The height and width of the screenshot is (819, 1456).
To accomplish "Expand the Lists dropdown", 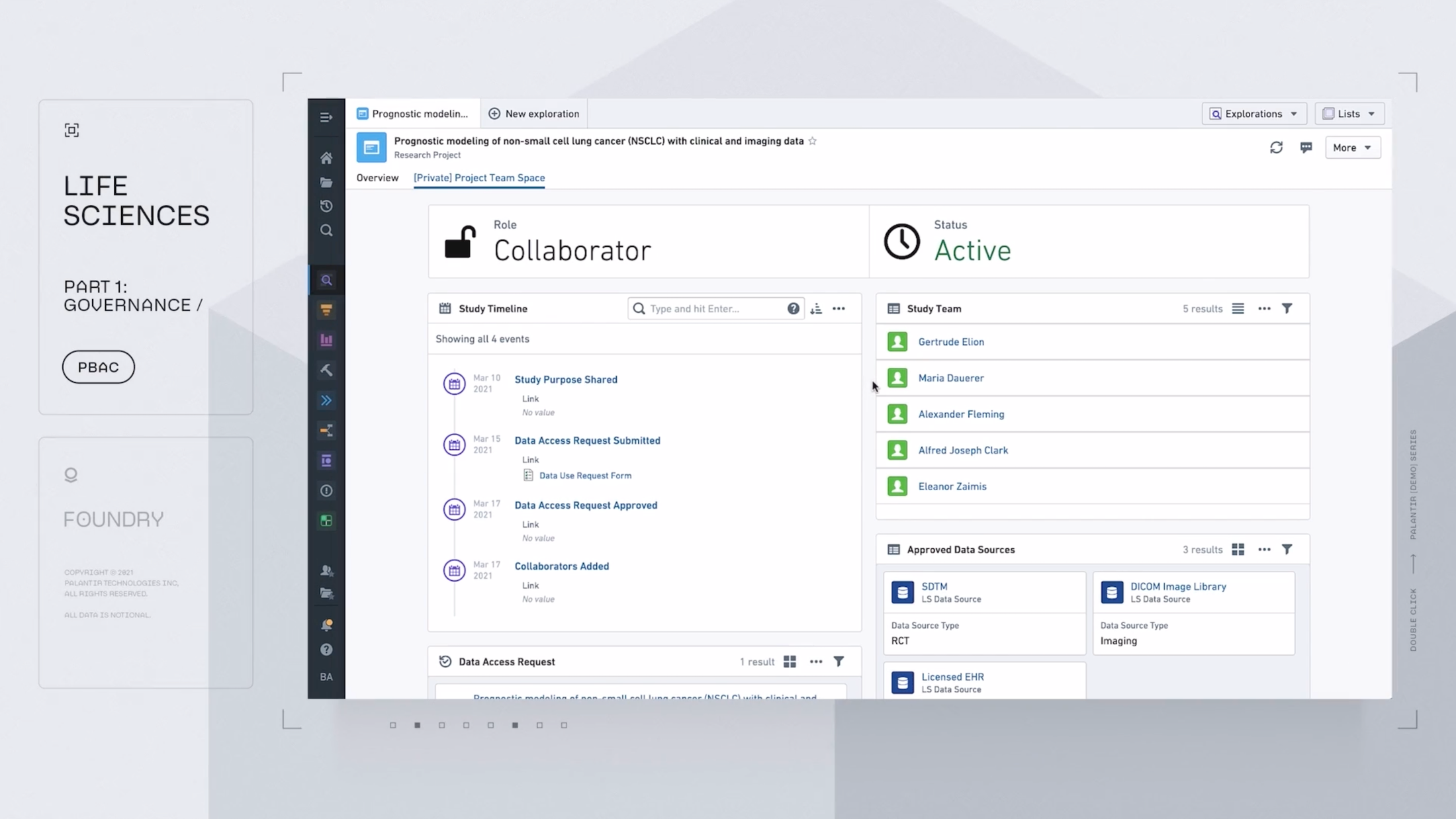I will pos(1349,113).
